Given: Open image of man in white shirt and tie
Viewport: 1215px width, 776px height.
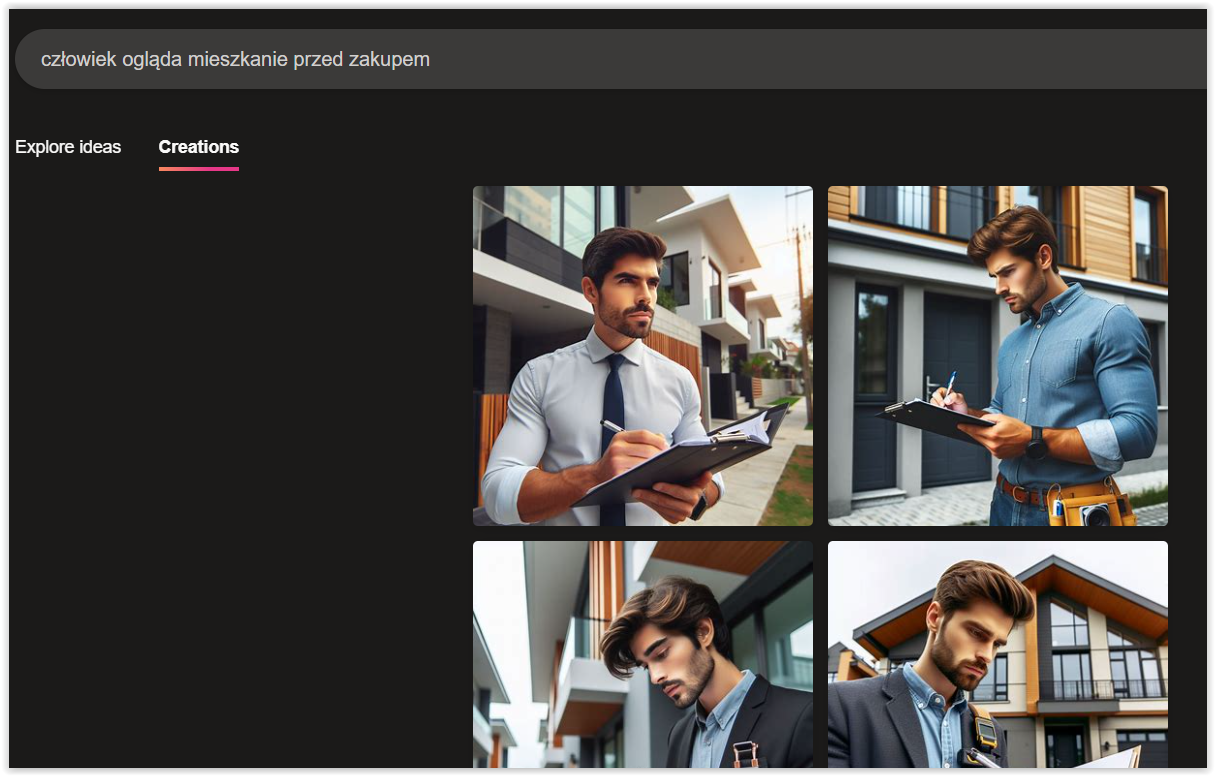Looking at the screenshot, I should [x=642, y=355].
